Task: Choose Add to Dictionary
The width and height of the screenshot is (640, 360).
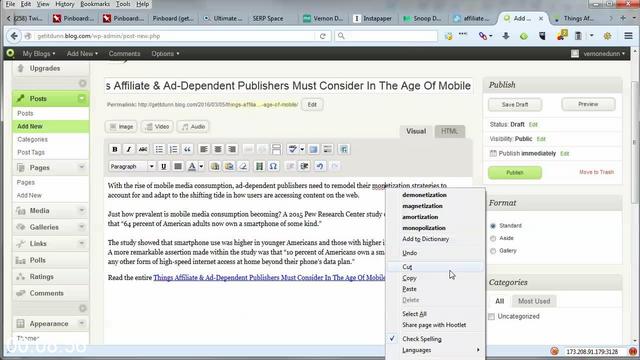Action: (436, 239)
